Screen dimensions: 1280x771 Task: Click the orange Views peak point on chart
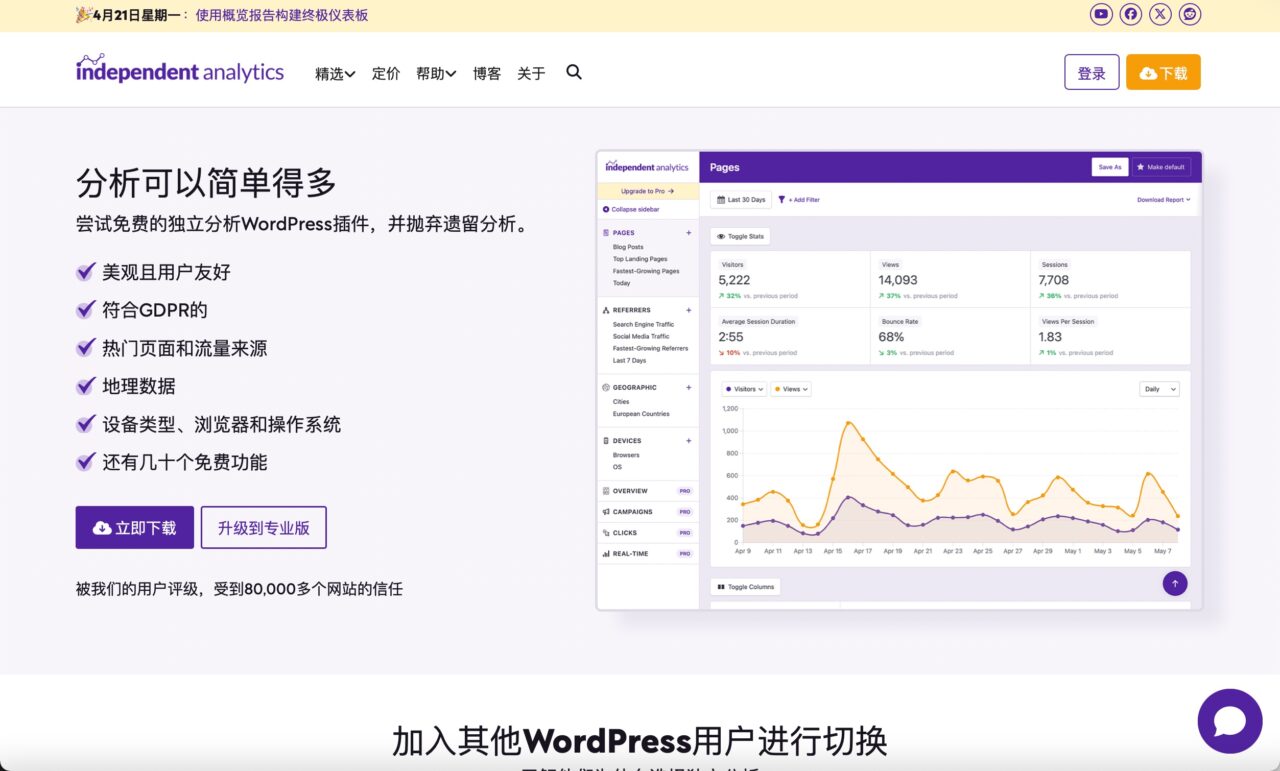849,423
